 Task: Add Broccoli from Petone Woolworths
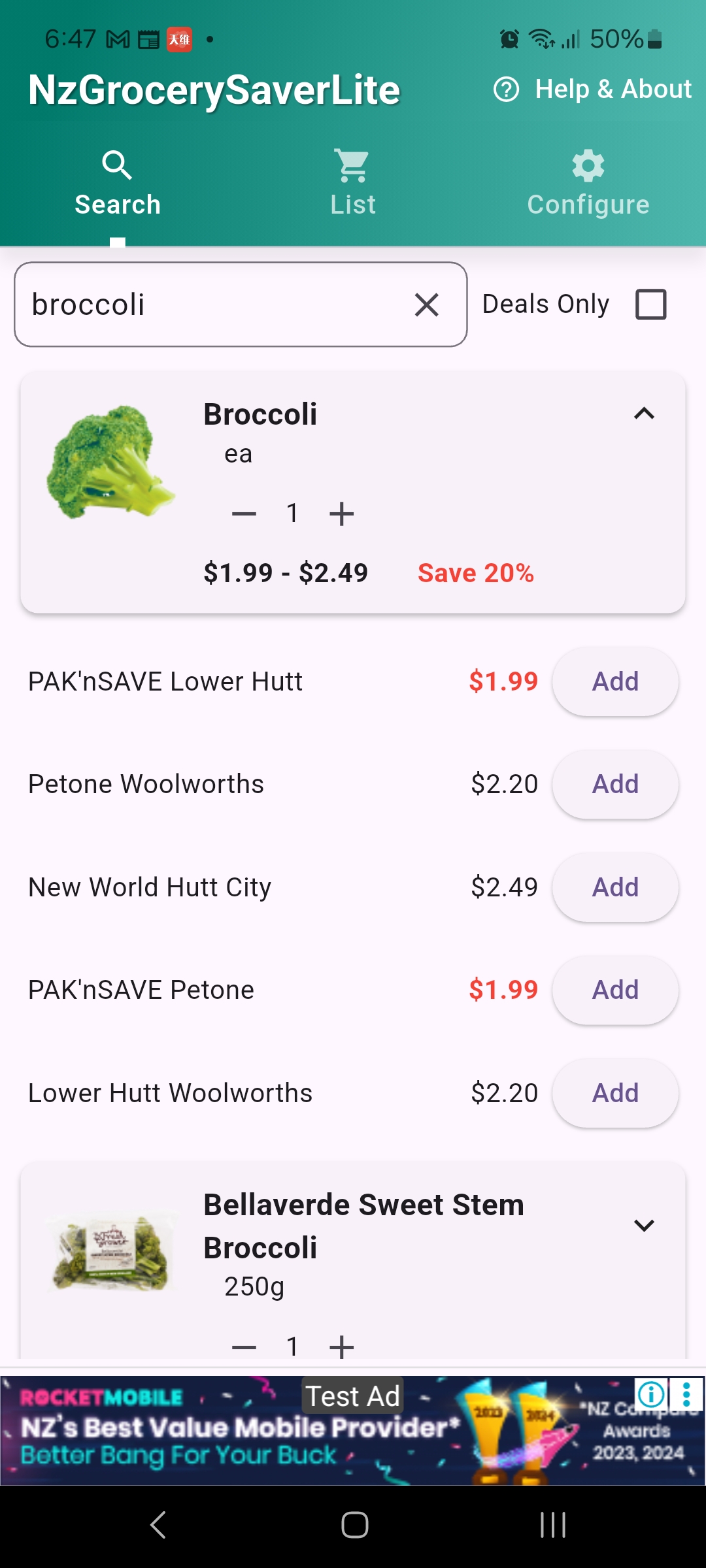click(614, 784)
